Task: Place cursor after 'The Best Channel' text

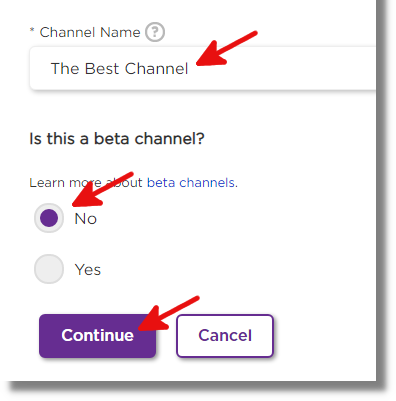Action: pyautogui.click(x=190, y=69)
